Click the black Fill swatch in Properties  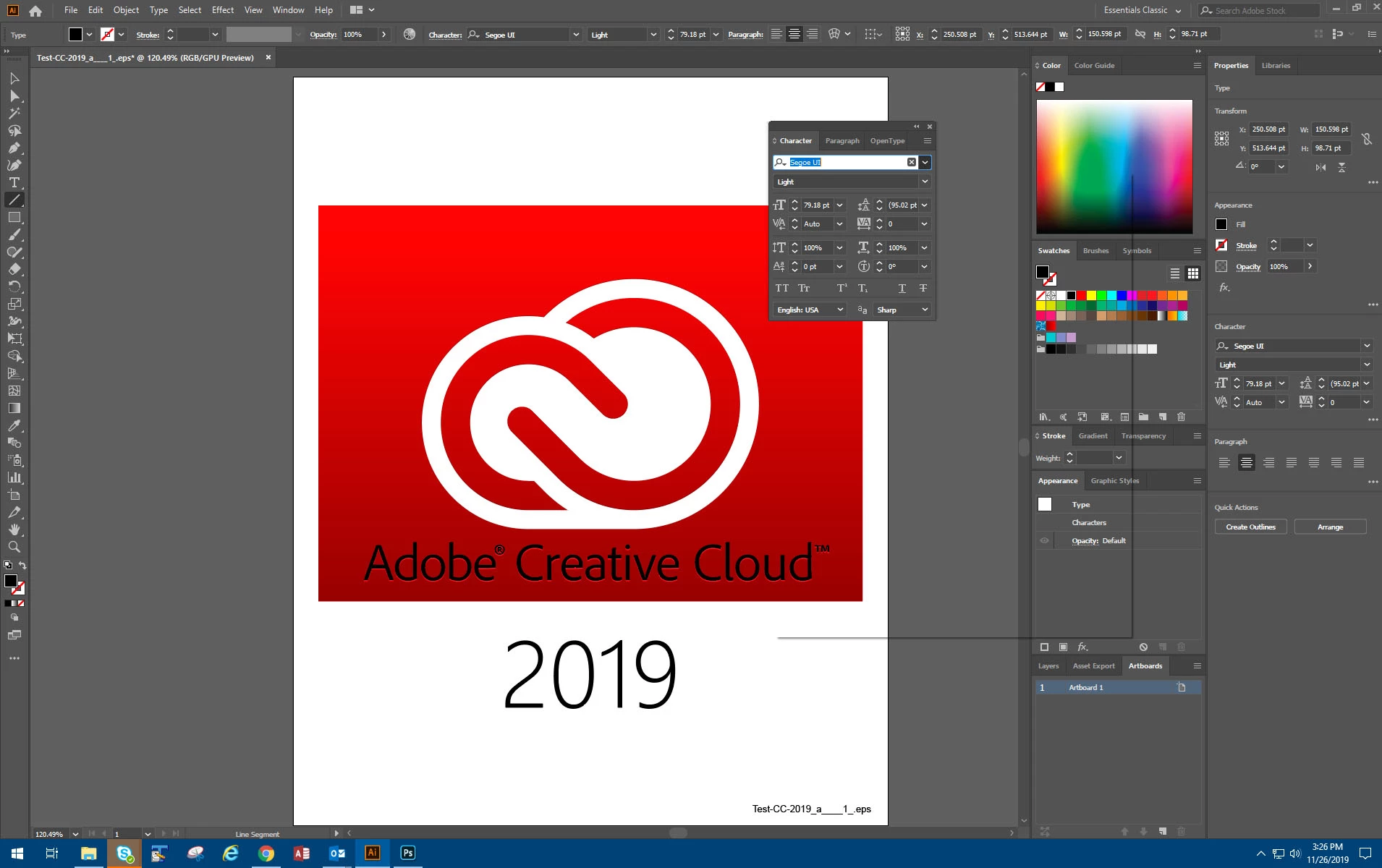pos(1221,224)
